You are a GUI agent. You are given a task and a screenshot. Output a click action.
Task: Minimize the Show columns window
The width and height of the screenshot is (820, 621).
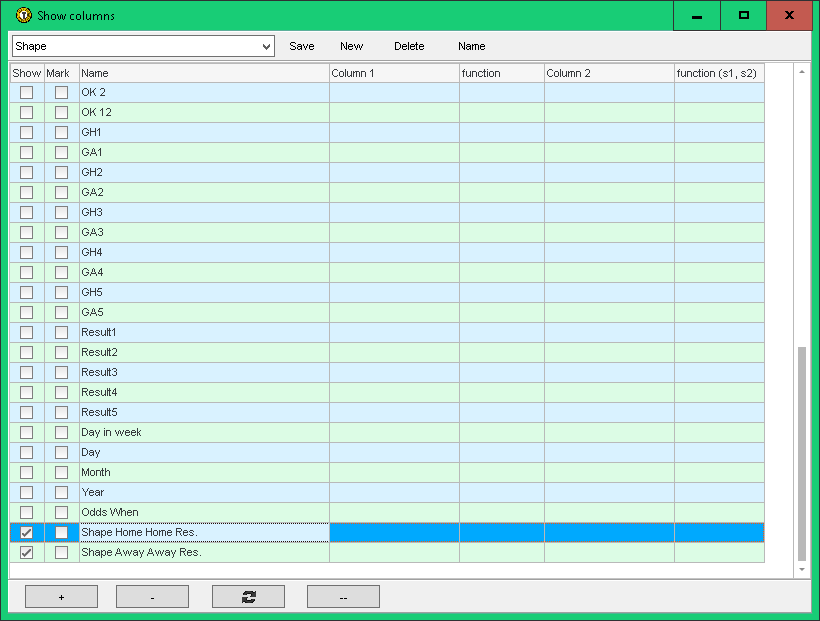click(696, 16)
